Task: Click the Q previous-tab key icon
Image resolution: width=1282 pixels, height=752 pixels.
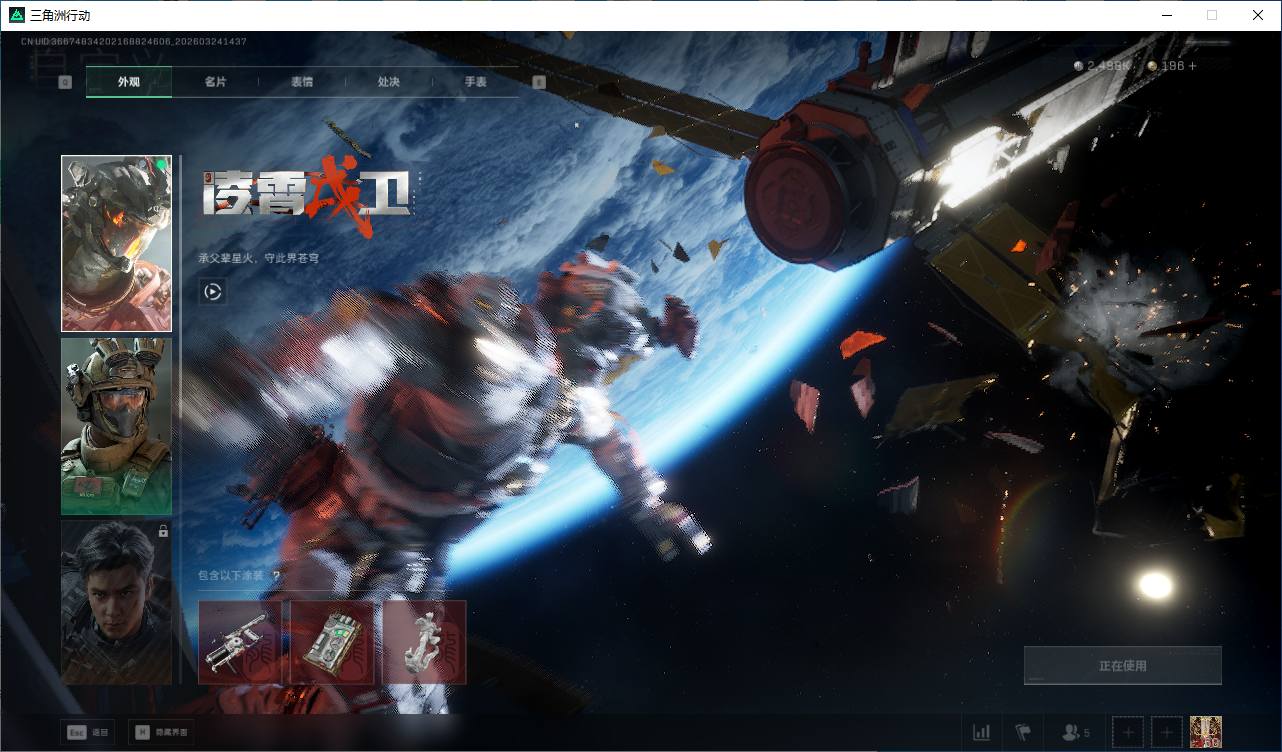Action: (x=65, y=82)
